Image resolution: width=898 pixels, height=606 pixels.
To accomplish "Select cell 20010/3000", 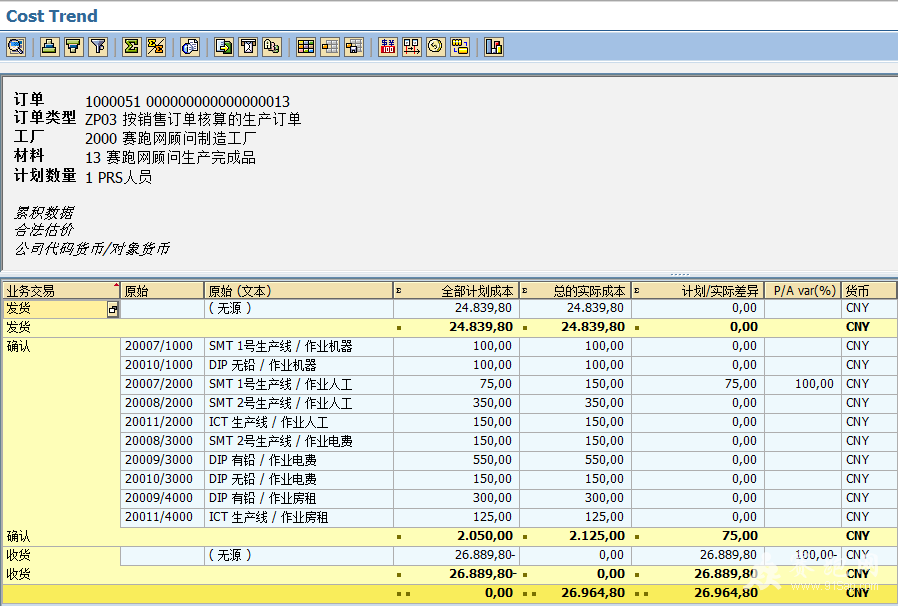I will point(162,478).
